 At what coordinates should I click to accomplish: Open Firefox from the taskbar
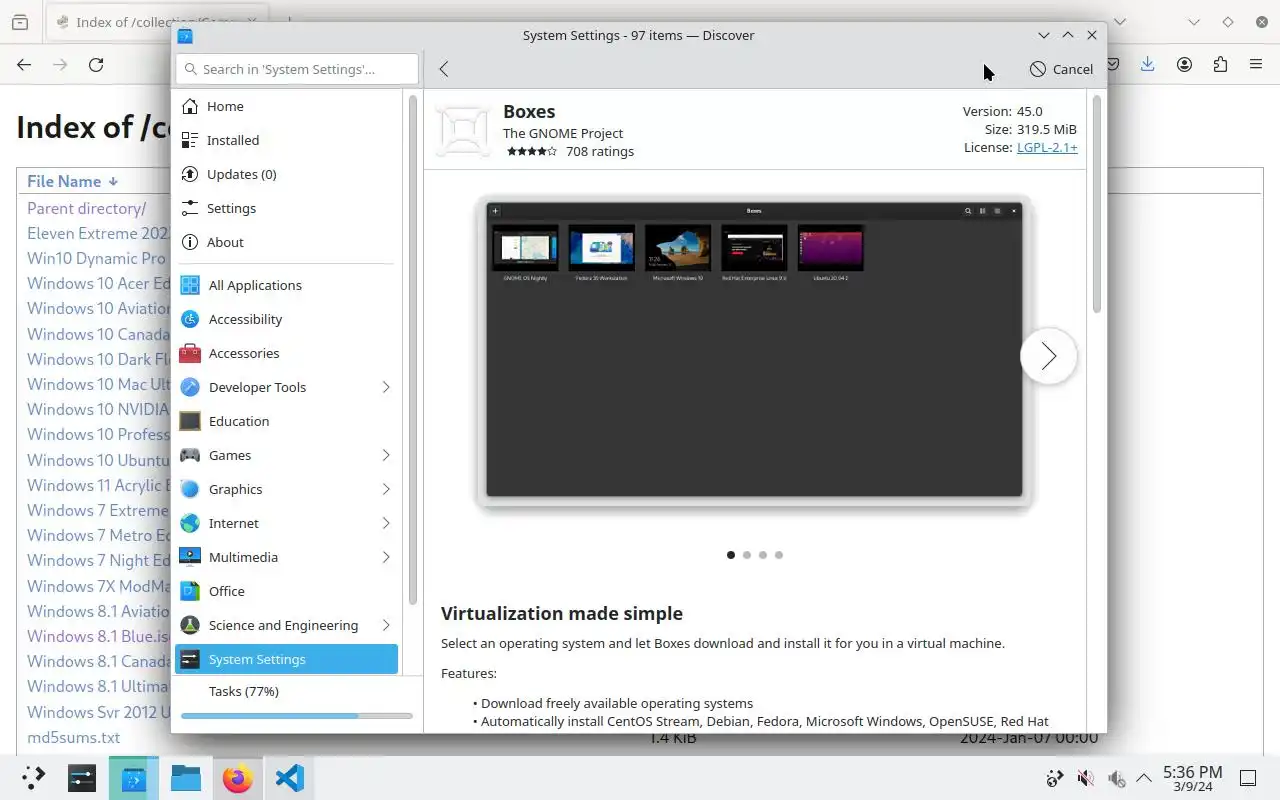point(237,778)
